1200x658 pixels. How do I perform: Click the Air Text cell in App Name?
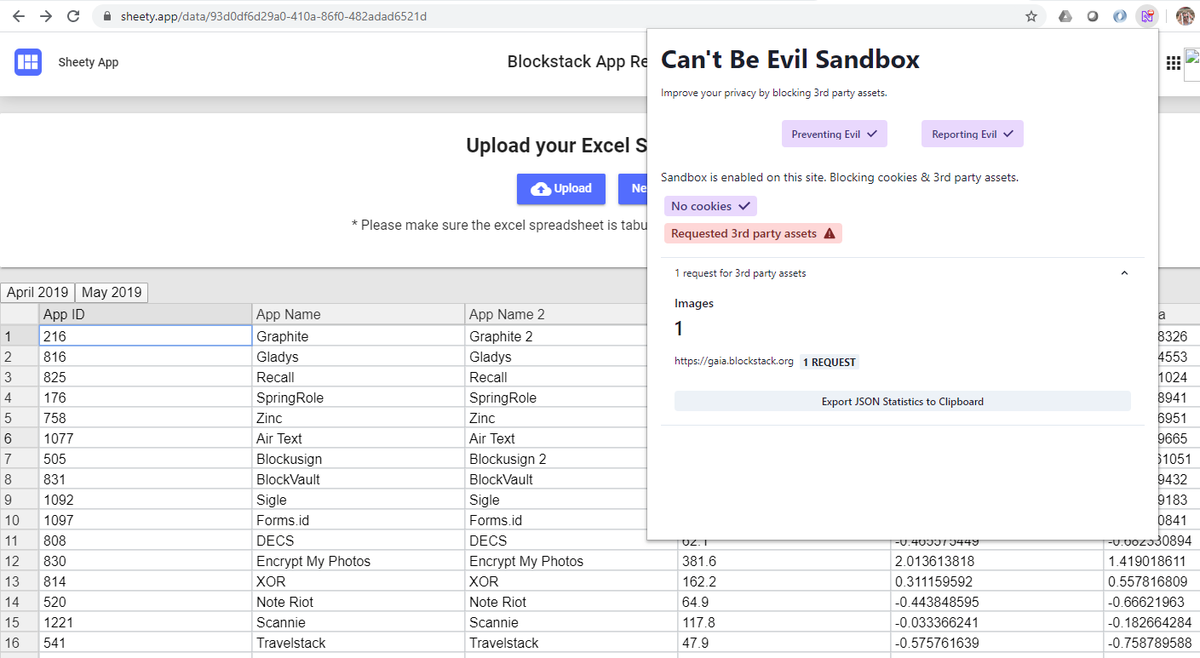(358, 438)
